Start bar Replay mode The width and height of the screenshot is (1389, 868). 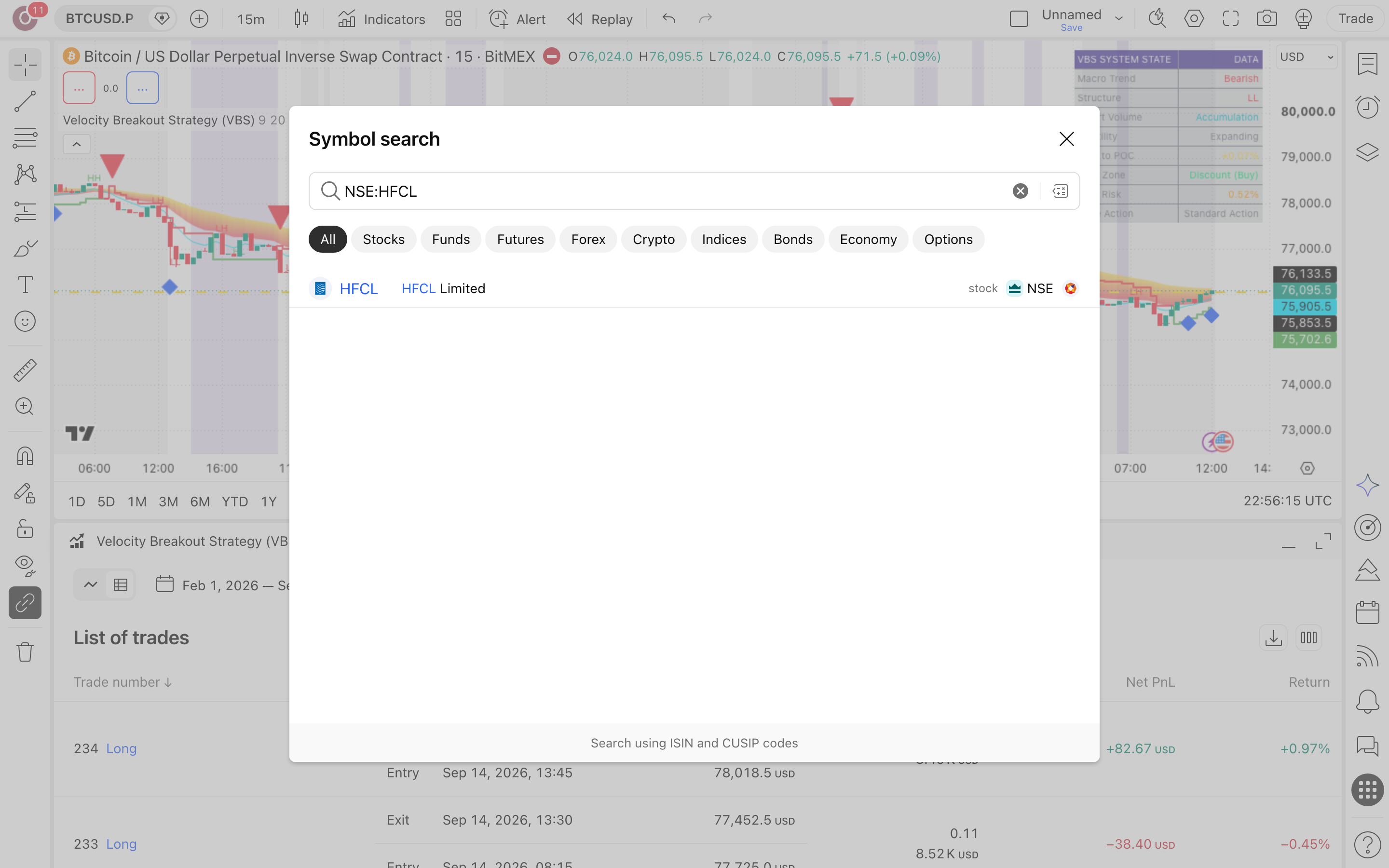pos(600,19)
